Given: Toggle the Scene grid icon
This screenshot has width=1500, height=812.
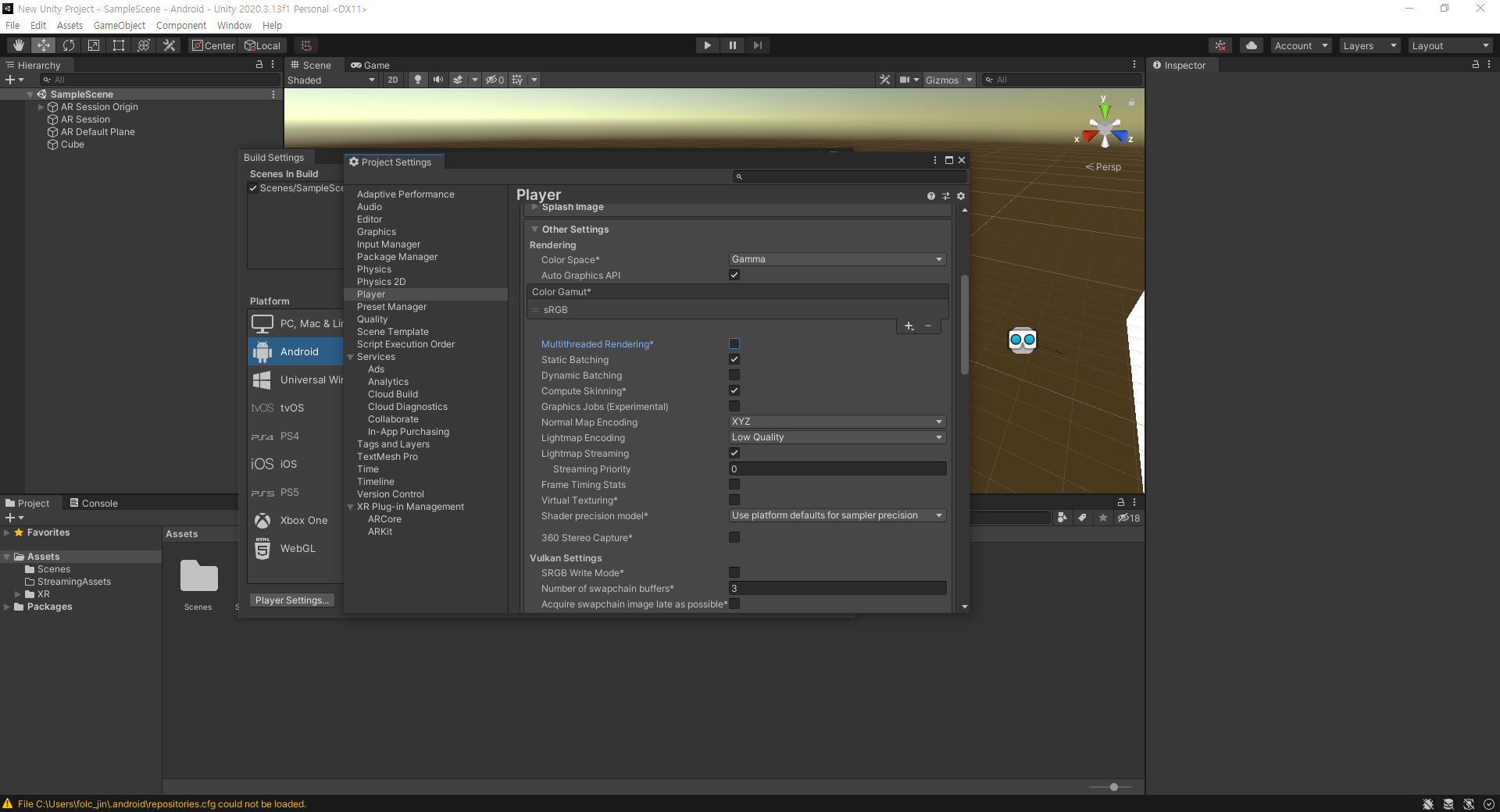Looking at the screenshot, I should coord(517,80).
